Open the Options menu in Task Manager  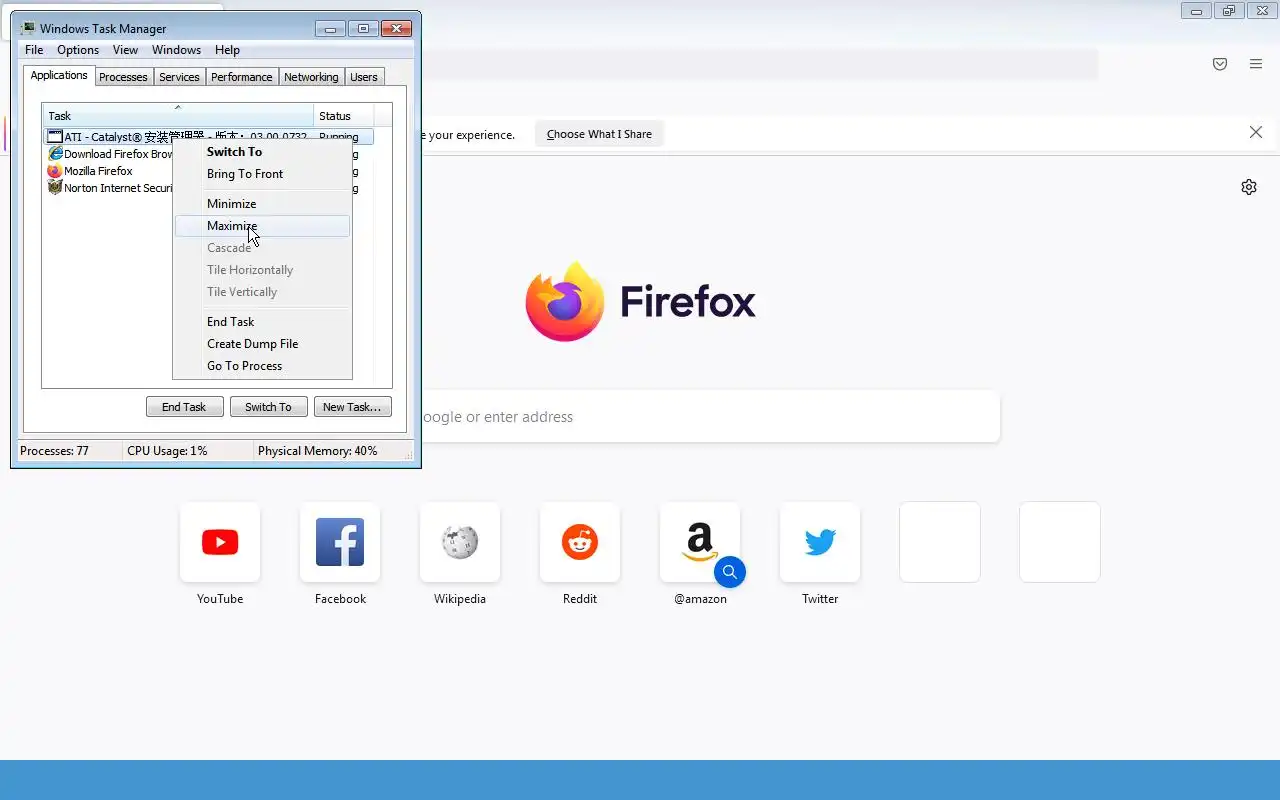pos(78,50)
